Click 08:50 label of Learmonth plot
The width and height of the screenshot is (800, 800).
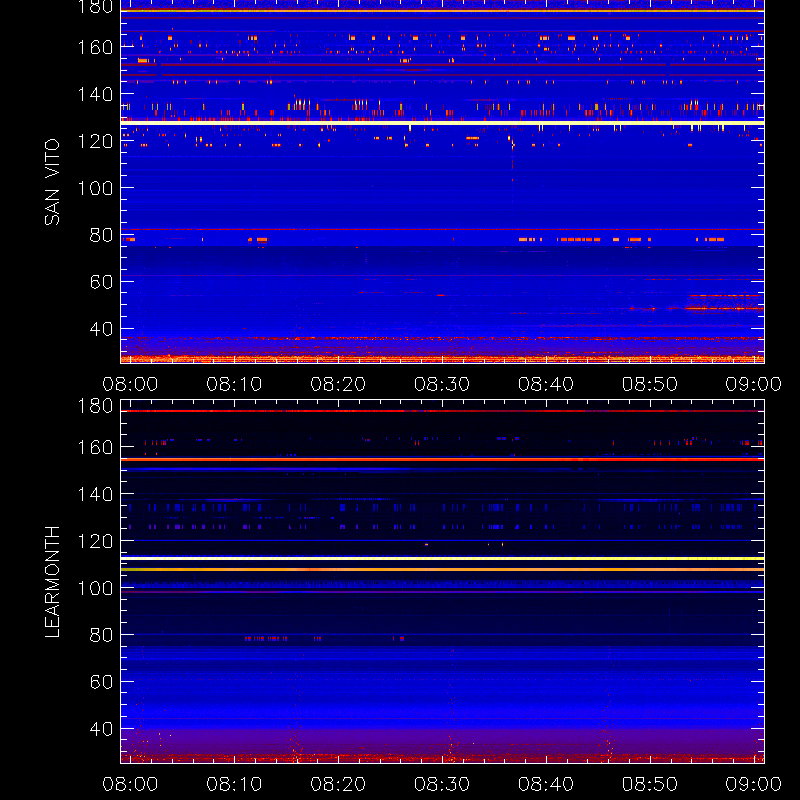pyautogui.click(x=650, y=784)
